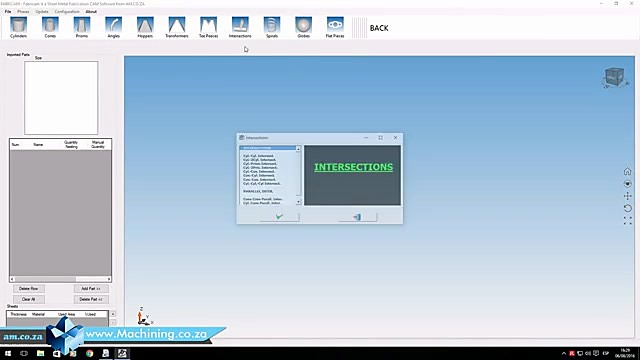The image size is (640, 360).
Task: Open the Configuration menu
Action: click(x=67, y=11)
